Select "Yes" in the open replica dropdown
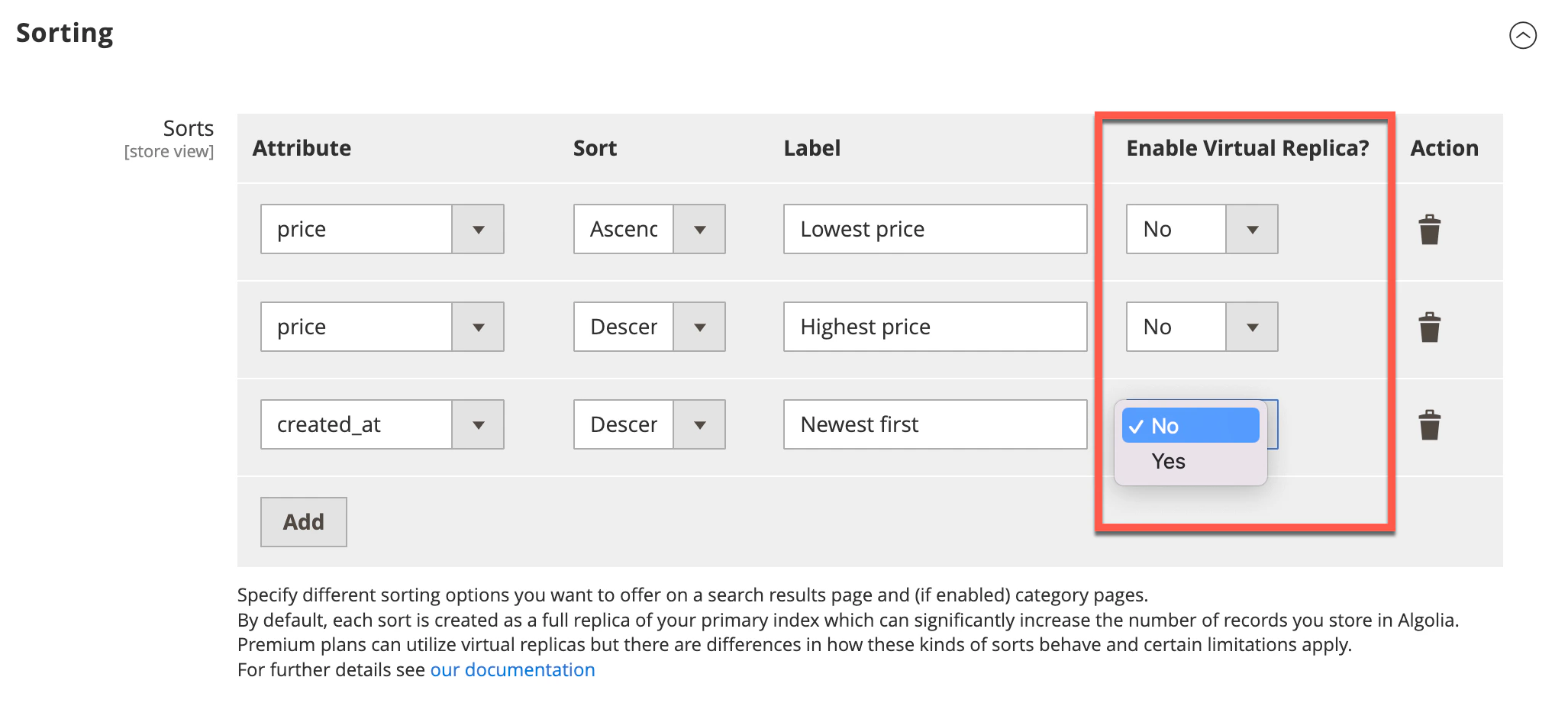 pyautogui.click(x=1167, y=460)
